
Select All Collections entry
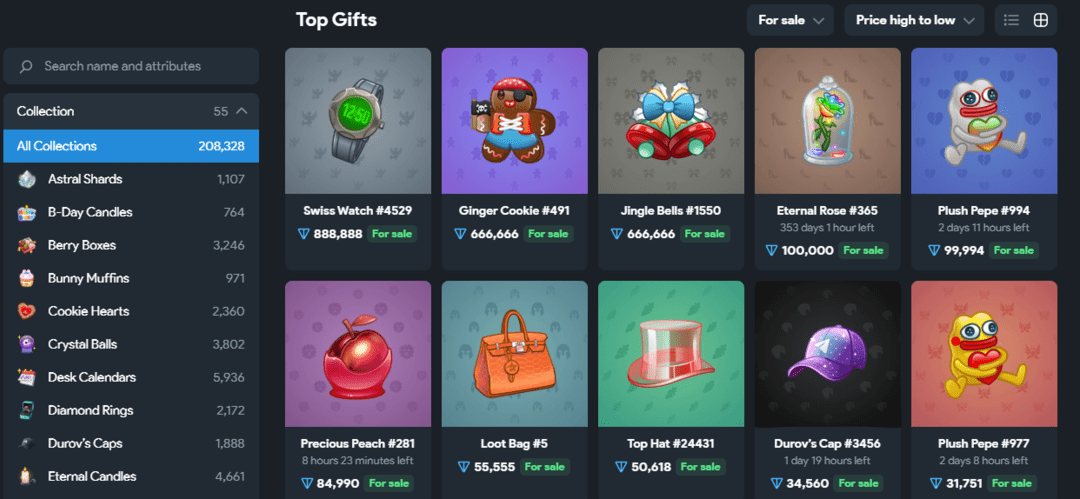[x=131, y=146]
